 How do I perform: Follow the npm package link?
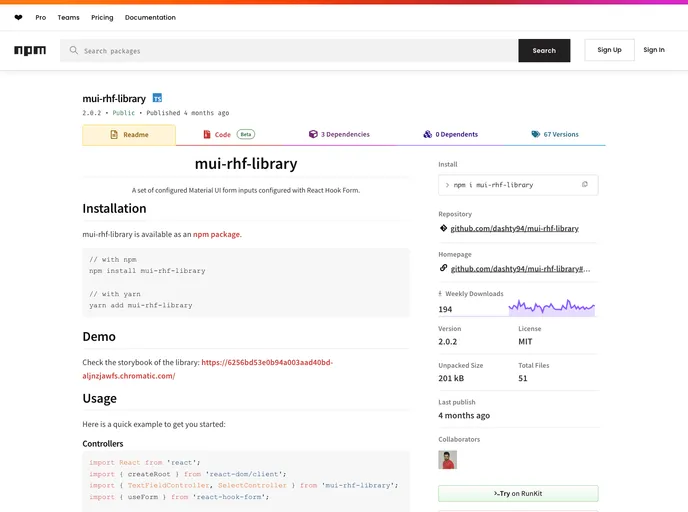tap(216, 234)
